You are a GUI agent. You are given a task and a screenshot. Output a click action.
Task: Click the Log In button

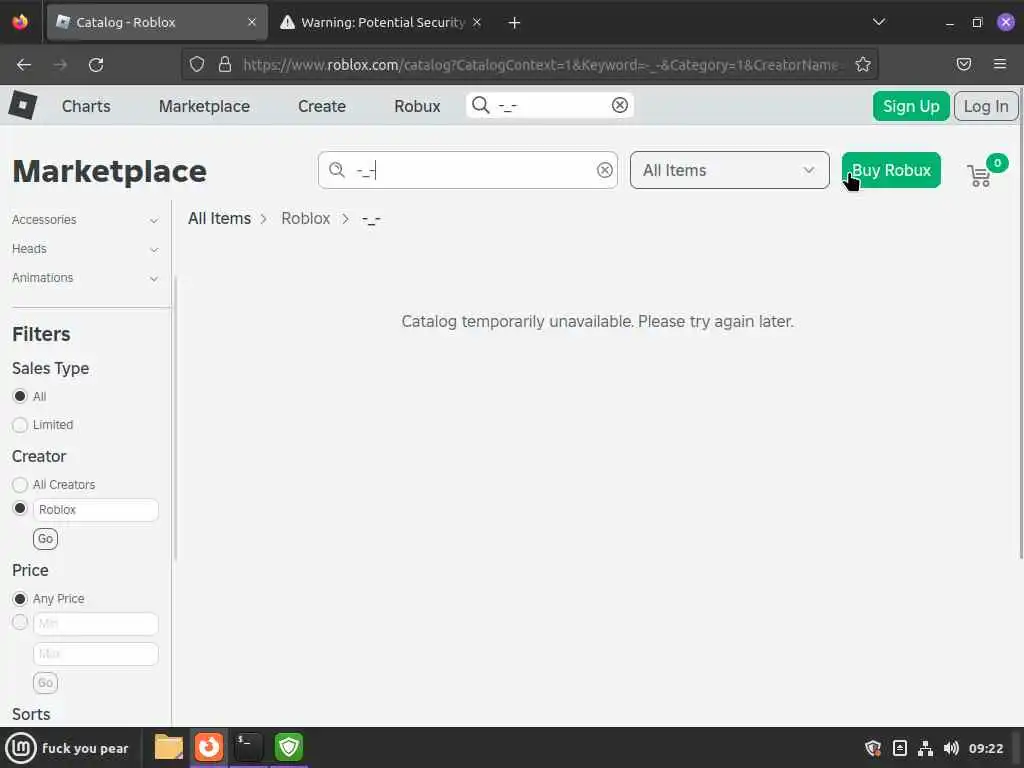coord(985,106)
